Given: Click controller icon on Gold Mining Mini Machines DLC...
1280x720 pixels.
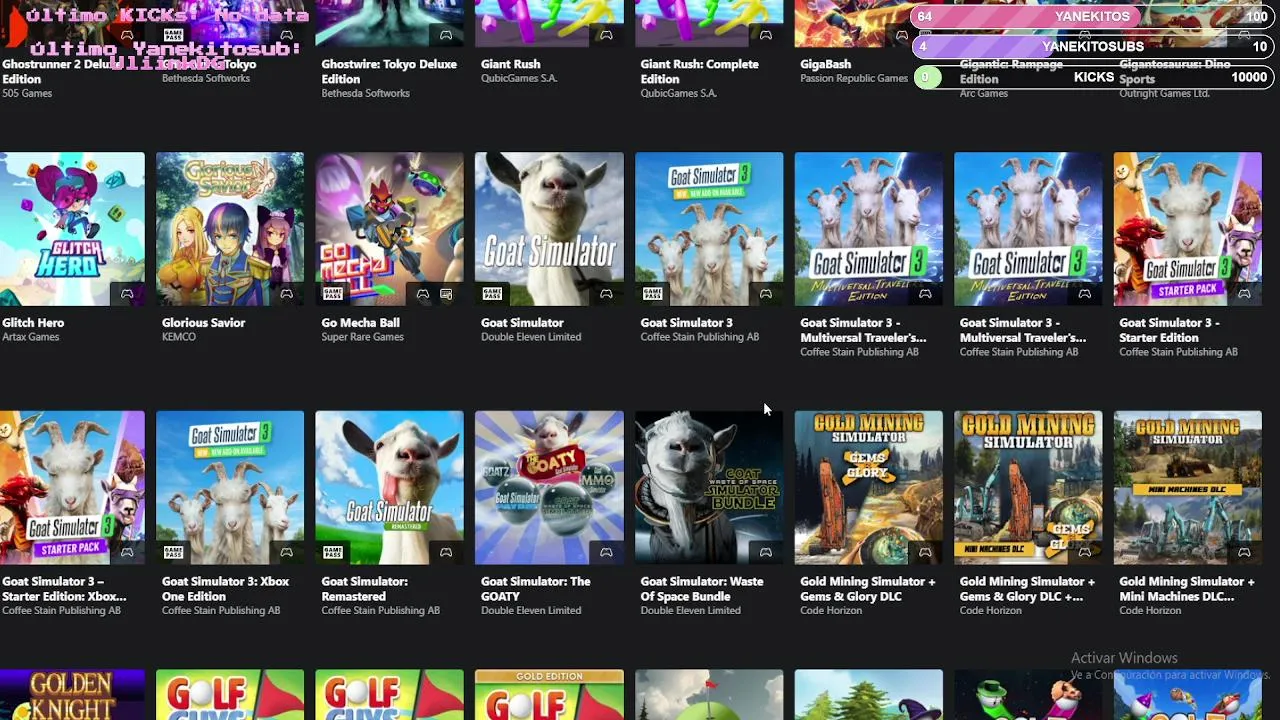Looking at the screenshot, I should tap(1244, 552).
